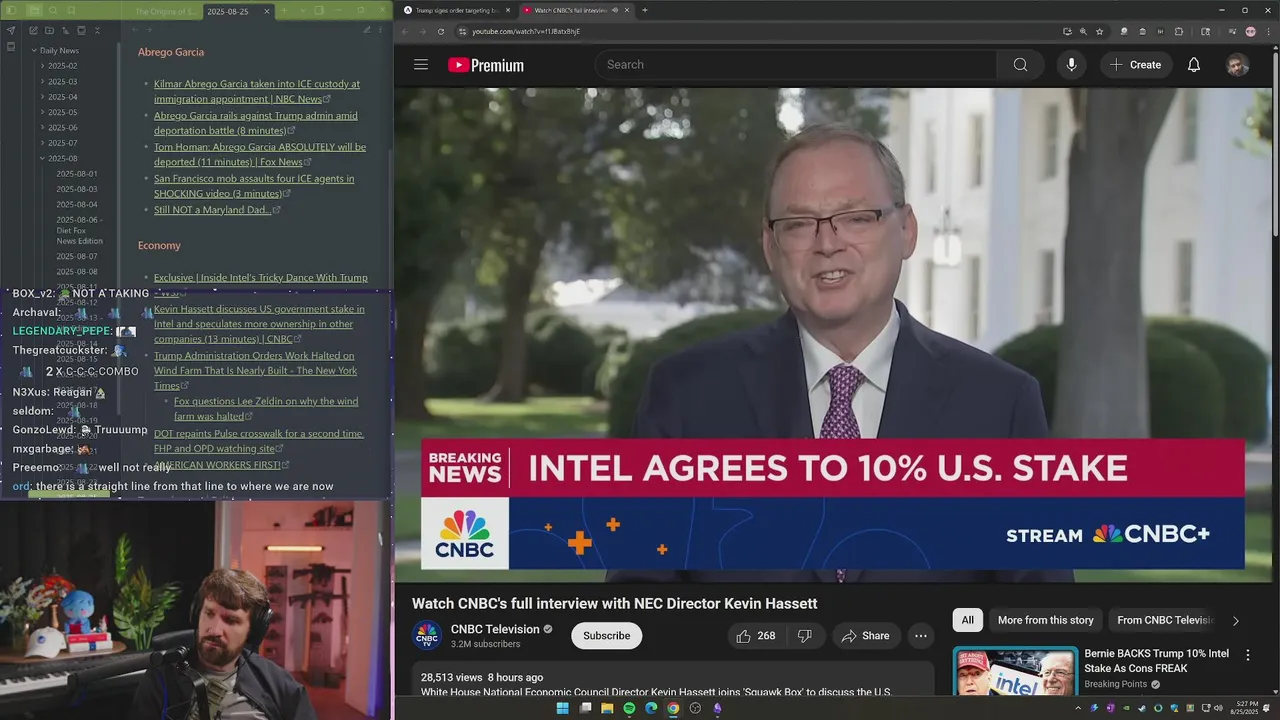Screen dimensions: 1280x720
Task: Open Kevin Hassett CNBC link
Action: (x=258, y=324)
